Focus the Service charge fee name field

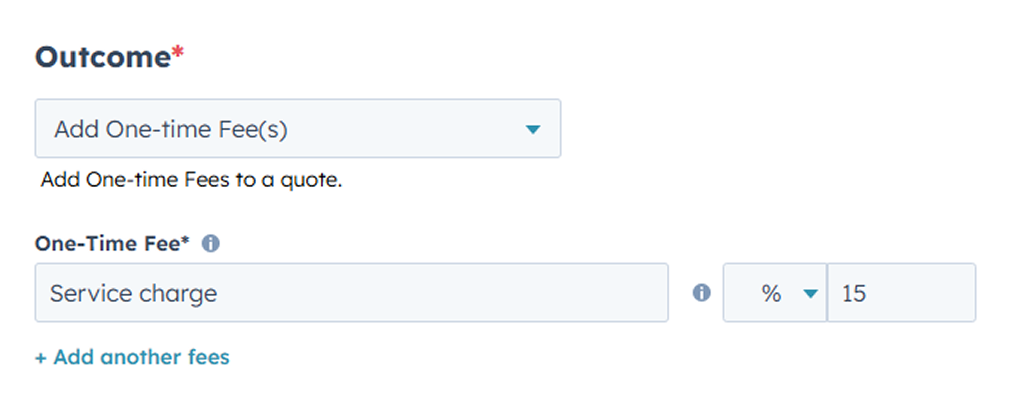(300, 293)
